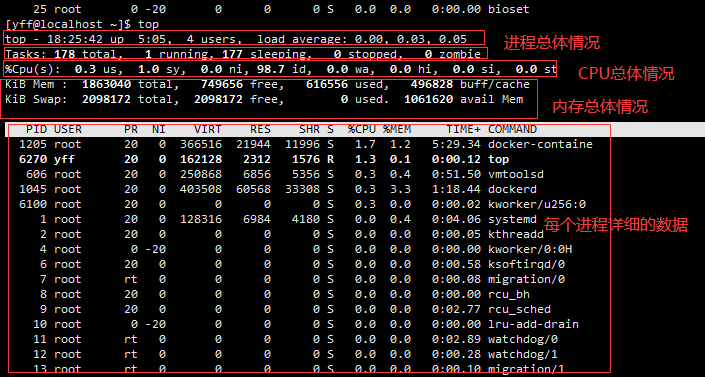
Task: Click the TIME+ value 5:29.34
Action: (x=456, y=144)
